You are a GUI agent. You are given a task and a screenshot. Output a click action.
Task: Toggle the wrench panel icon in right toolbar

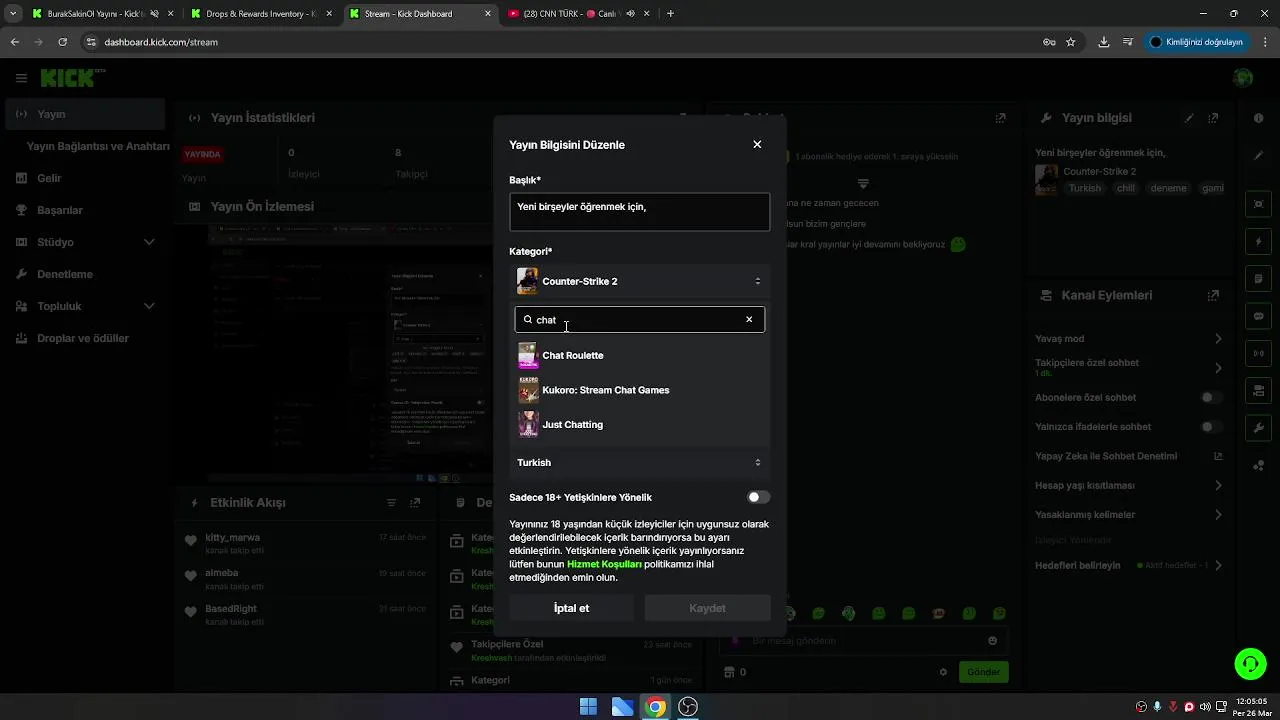click(x=1259, y=428)
